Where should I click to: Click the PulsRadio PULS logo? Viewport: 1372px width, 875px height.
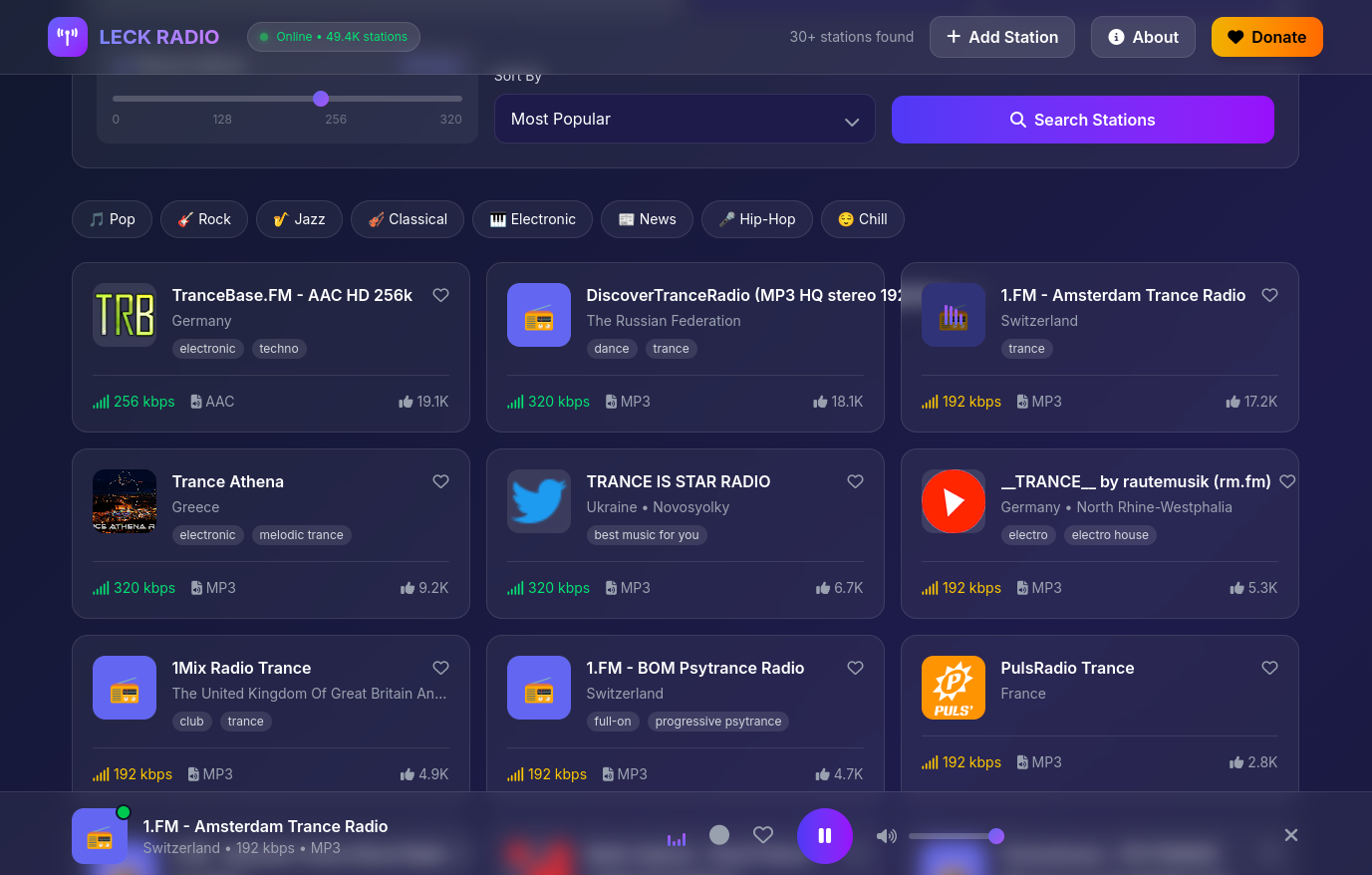click(954, 688)
